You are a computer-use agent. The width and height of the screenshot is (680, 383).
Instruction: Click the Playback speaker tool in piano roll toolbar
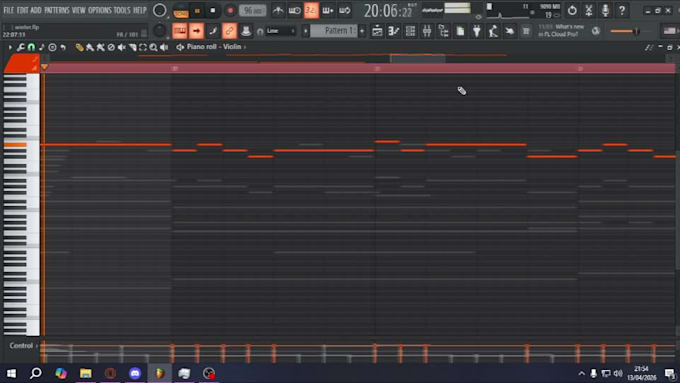164,47
